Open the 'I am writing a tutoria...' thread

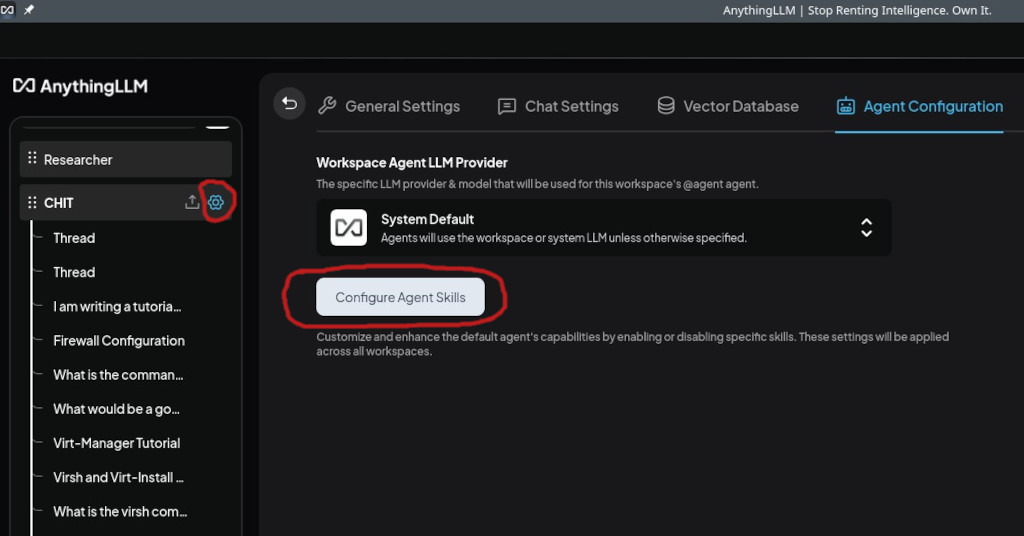pos(117,307)
